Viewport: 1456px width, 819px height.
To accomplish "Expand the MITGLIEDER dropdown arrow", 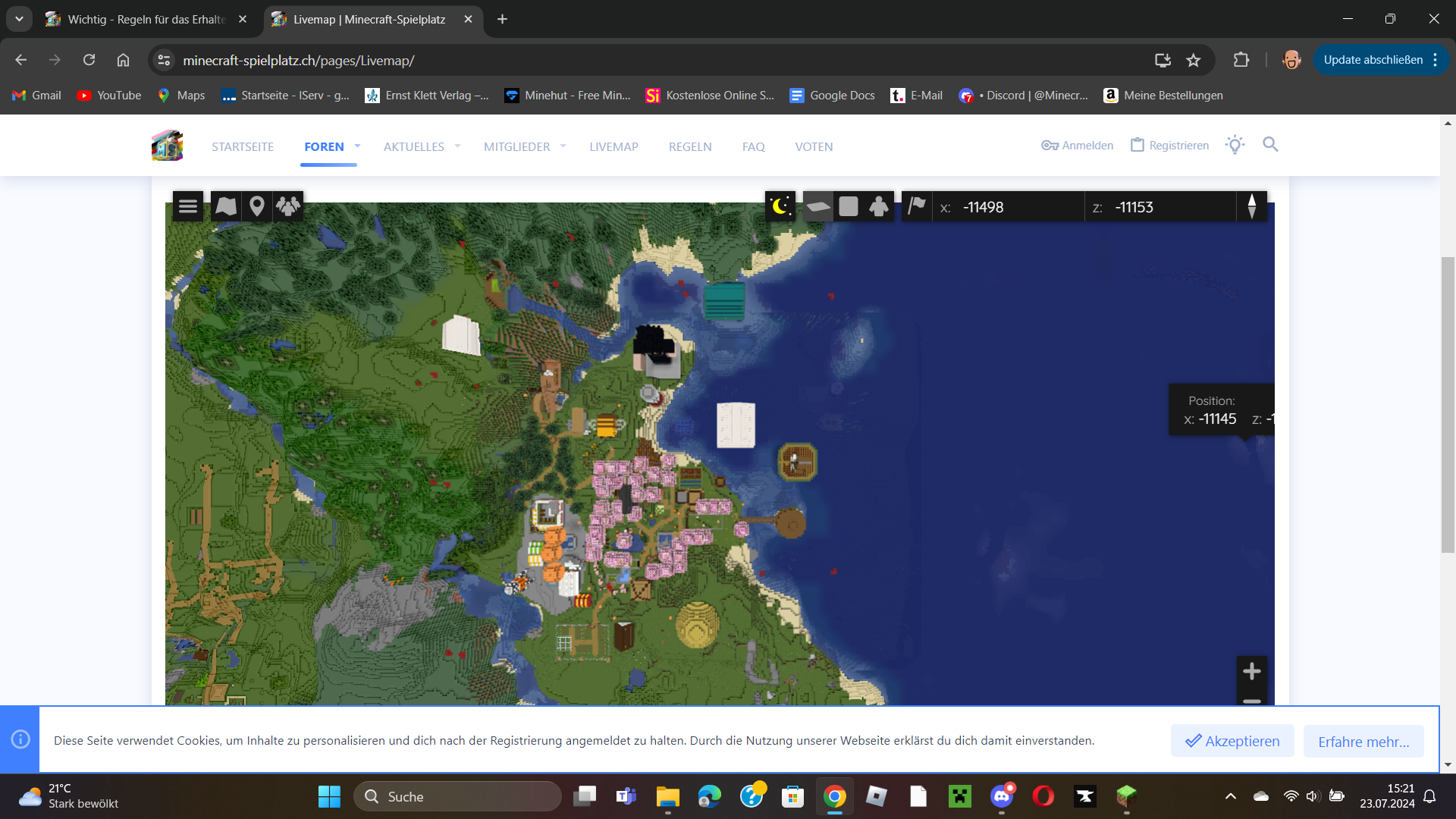I will tap(563, 146).
